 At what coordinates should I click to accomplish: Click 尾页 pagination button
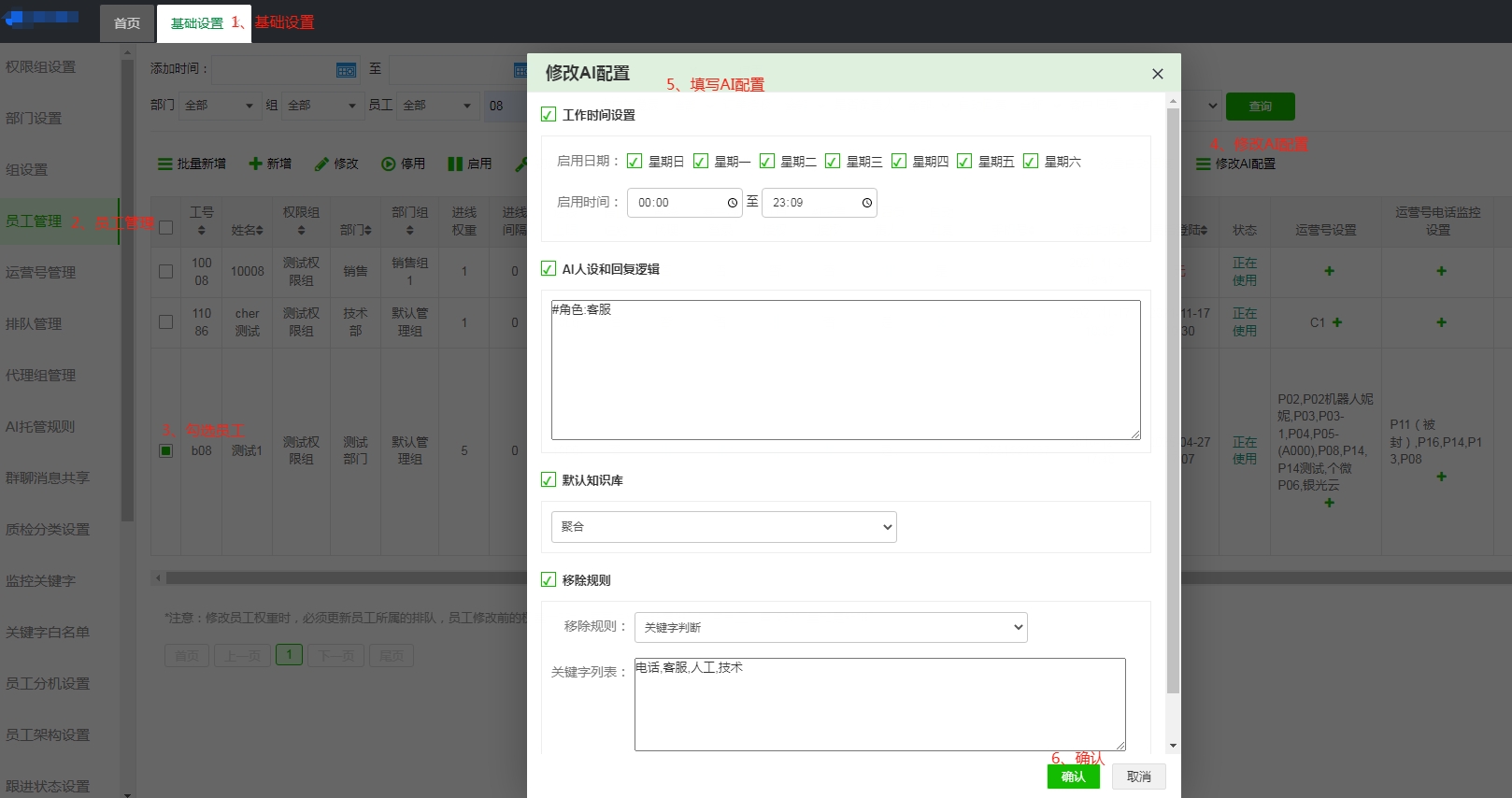tap(392, 655)
